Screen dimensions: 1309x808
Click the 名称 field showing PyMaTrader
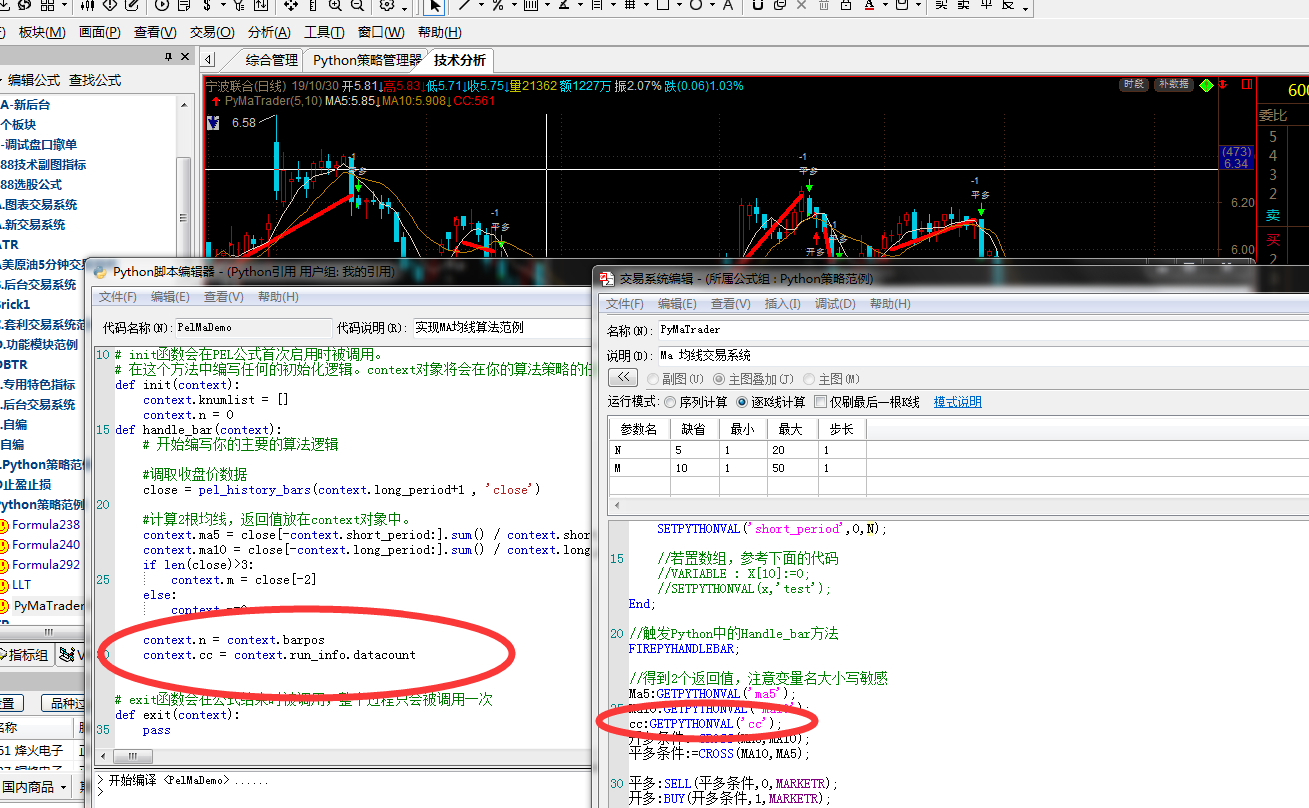(x=983, y=329)
